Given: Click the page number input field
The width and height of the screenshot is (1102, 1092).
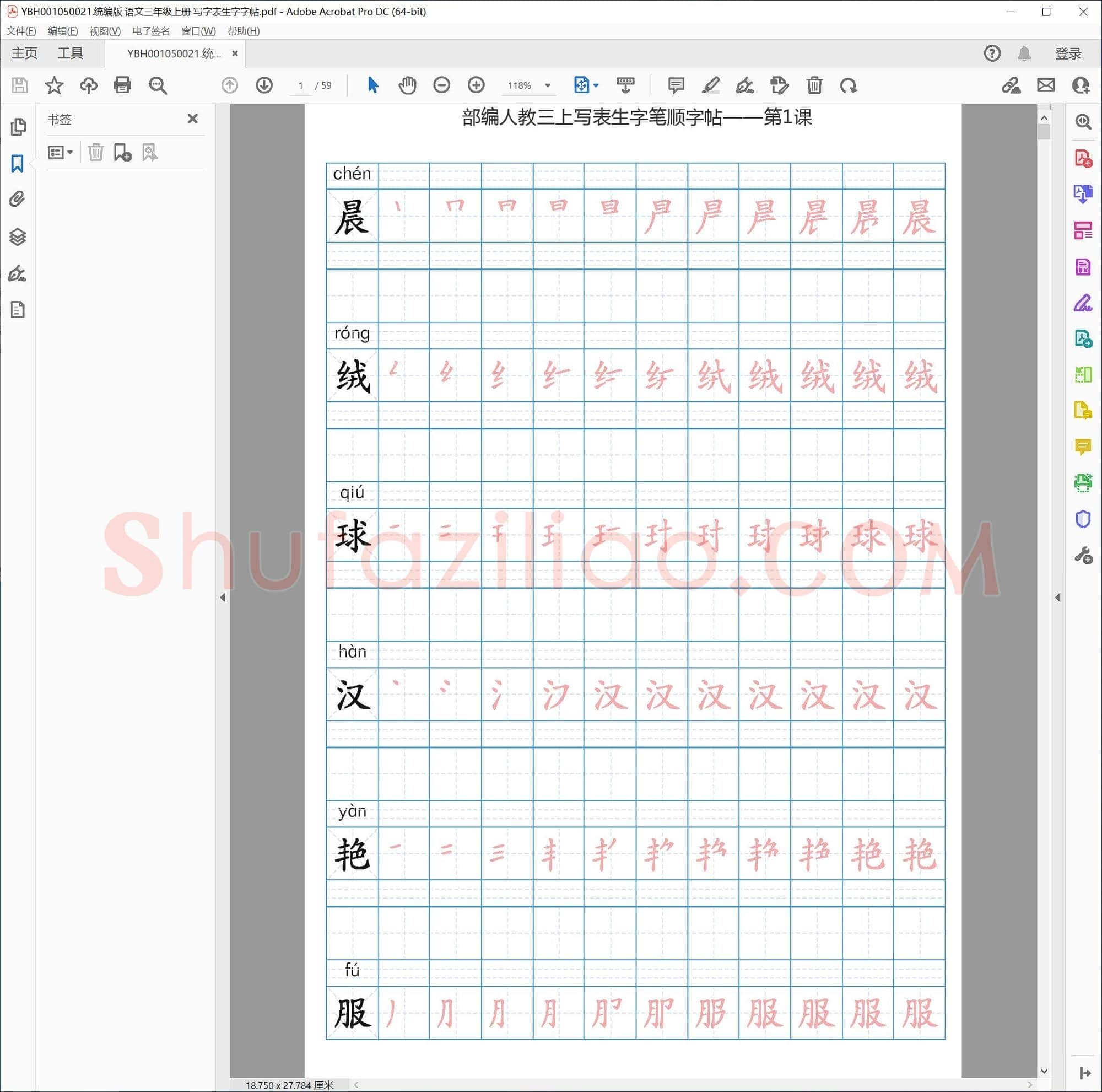Looking at the screenshot, I should coord(301,85).
